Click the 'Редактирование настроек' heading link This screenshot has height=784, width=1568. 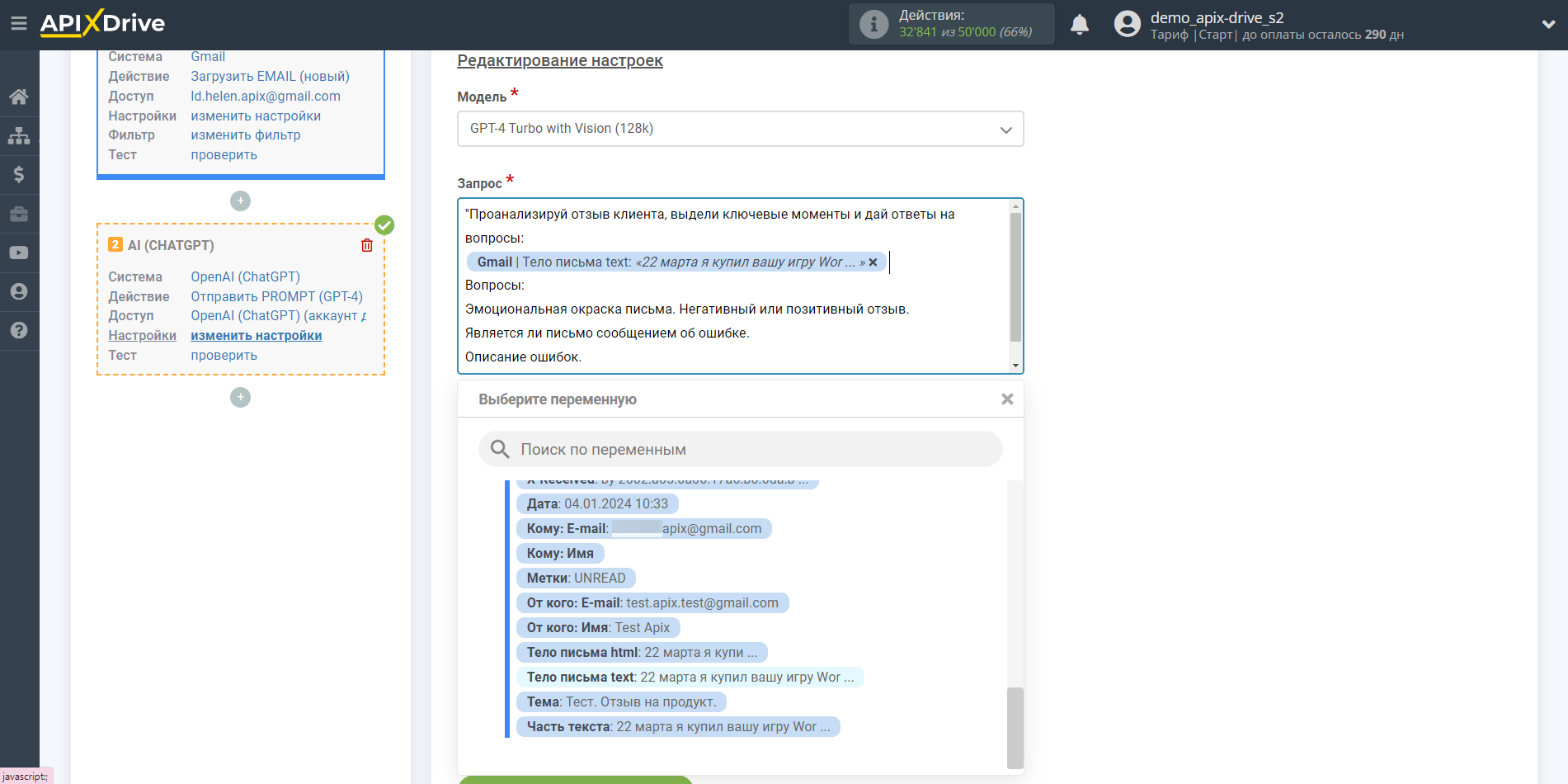[x=560, y=60]
